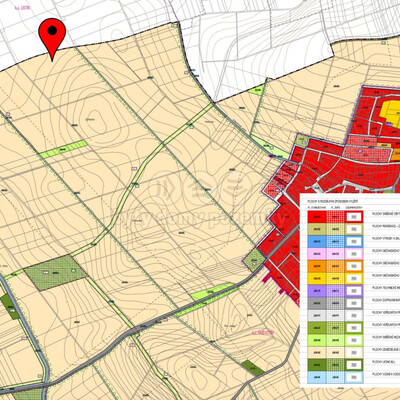The width and height of the screenshot is (400, 400).
Task: Click the PLOCHY TECHNICKÉ legend label
Action: (x=386, y=288)
